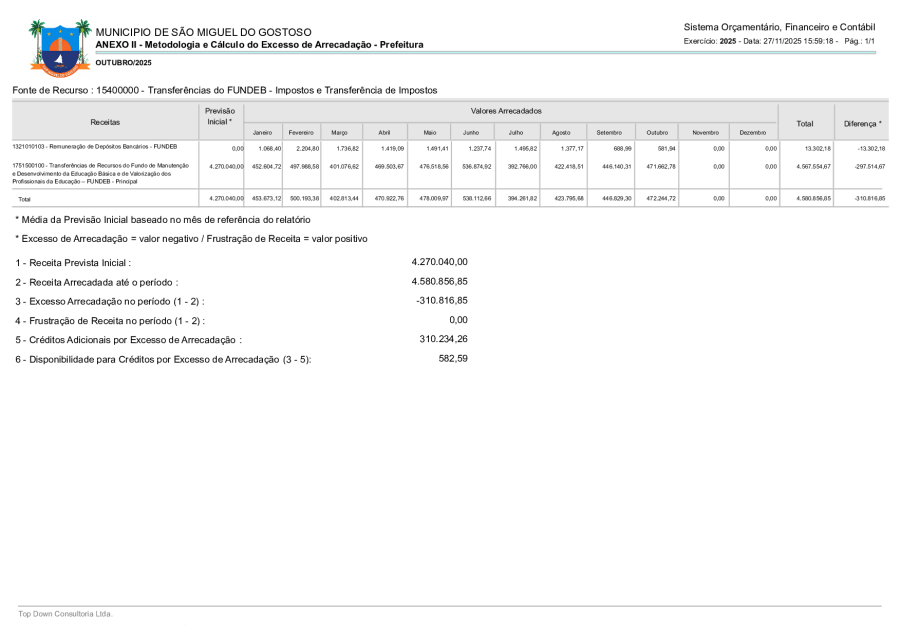Click the municipality coat of arms logo
The height and width of the screenshot is (637, 900).
pos(60,47)
